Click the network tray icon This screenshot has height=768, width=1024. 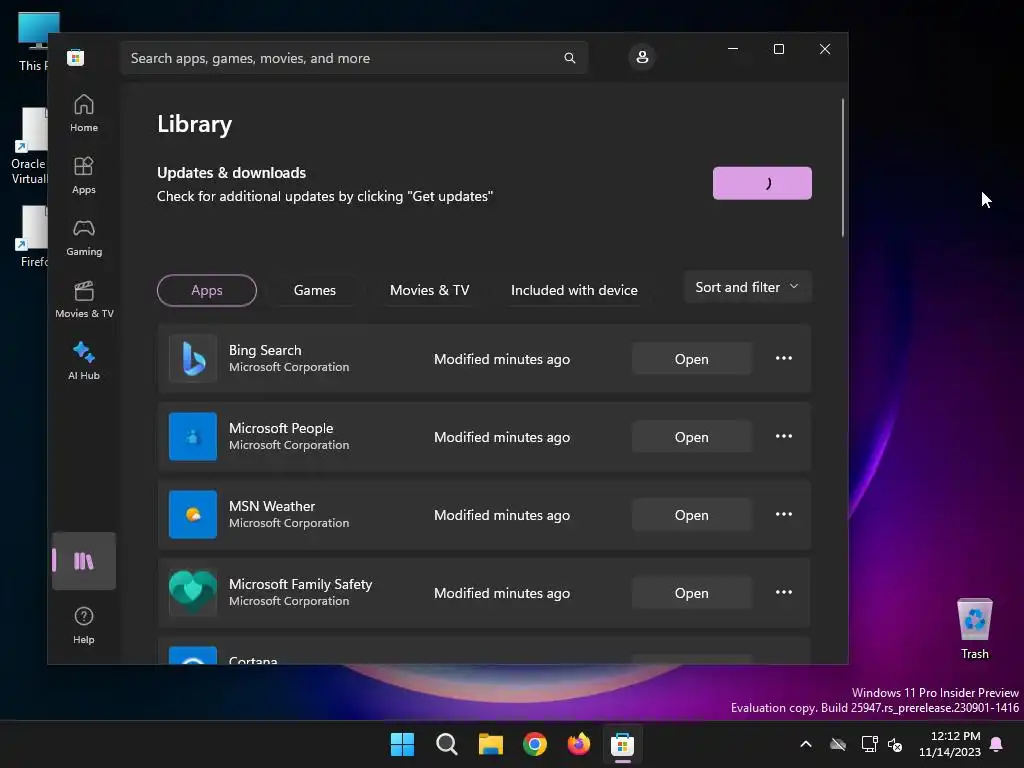(869, 744)
